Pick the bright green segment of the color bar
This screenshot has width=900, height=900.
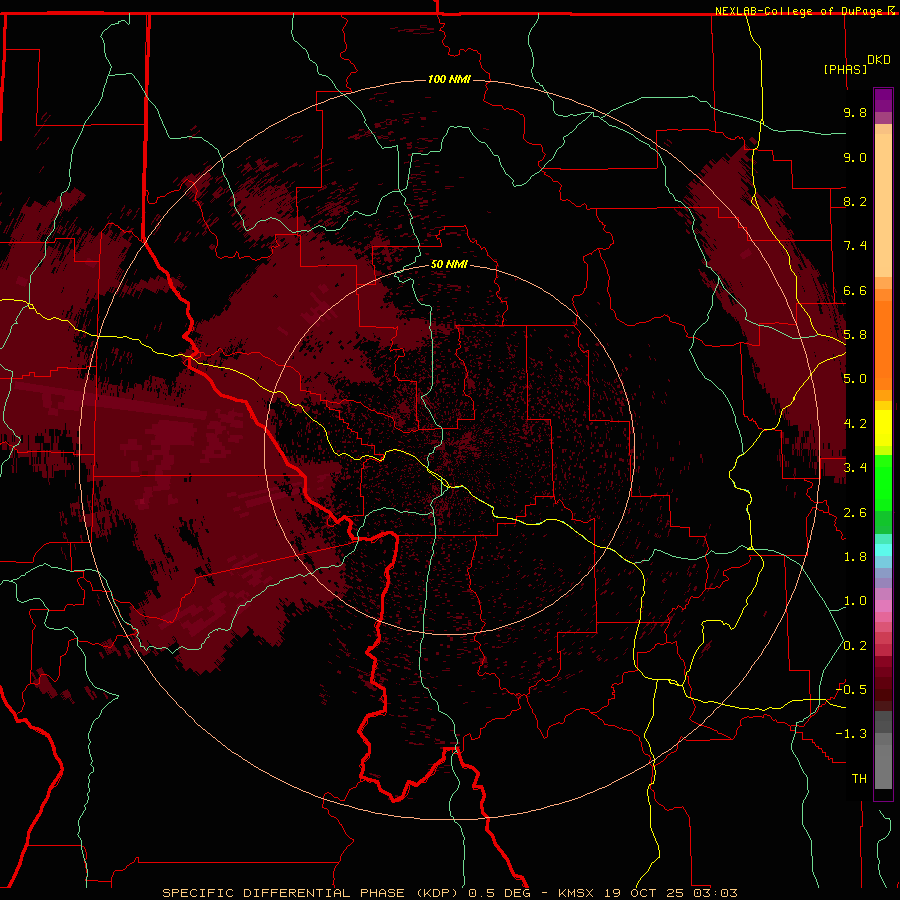click(x=883, y=483)
